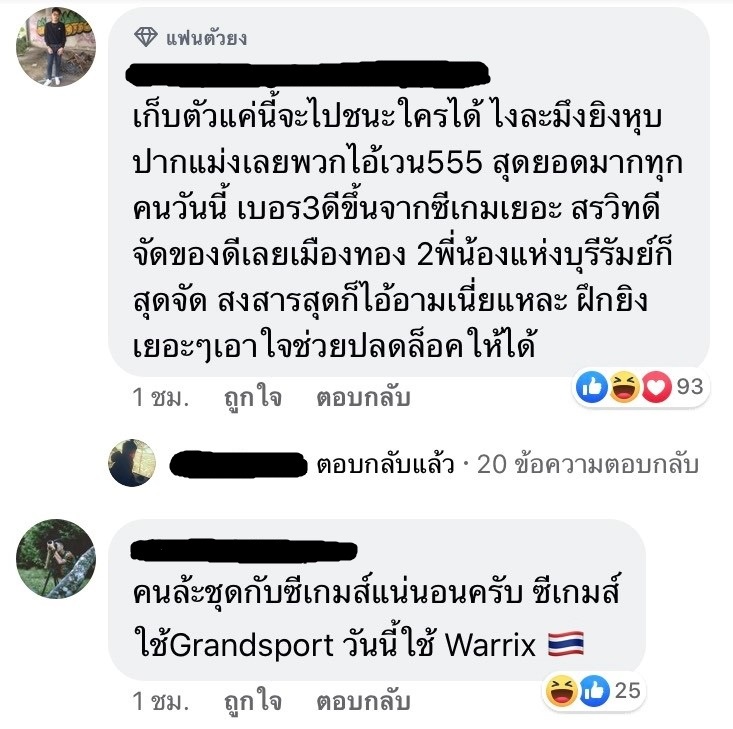
Task: Click the laughing emoji on second comment
Action: (562, 691)
